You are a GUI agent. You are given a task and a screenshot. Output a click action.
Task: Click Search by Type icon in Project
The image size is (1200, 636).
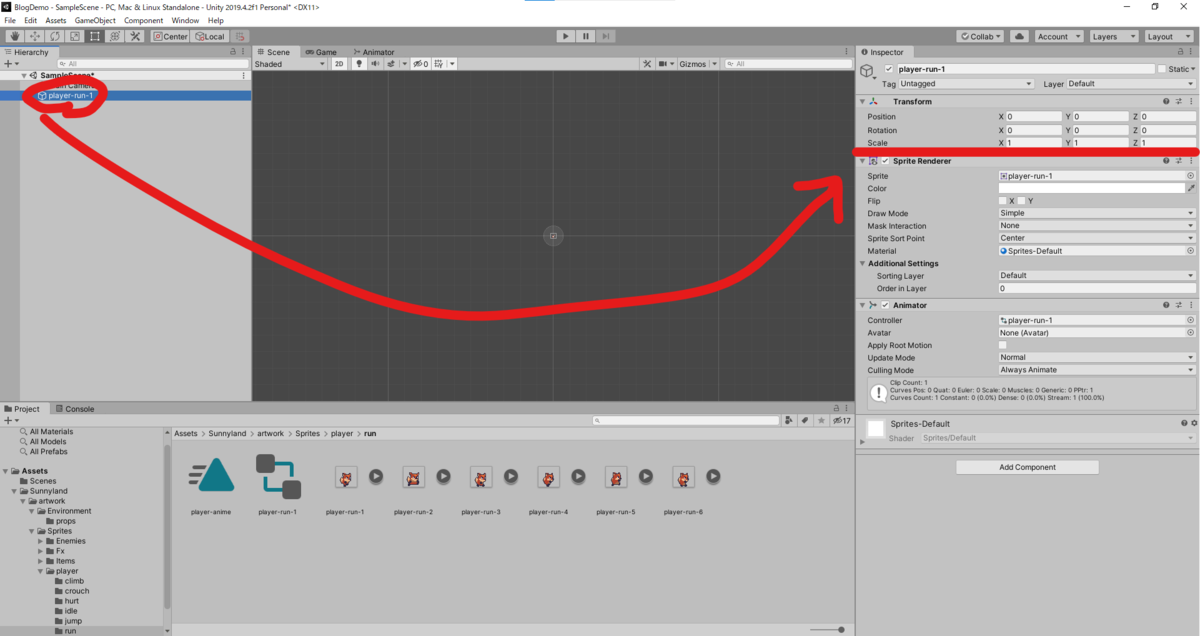pos(789,421)
